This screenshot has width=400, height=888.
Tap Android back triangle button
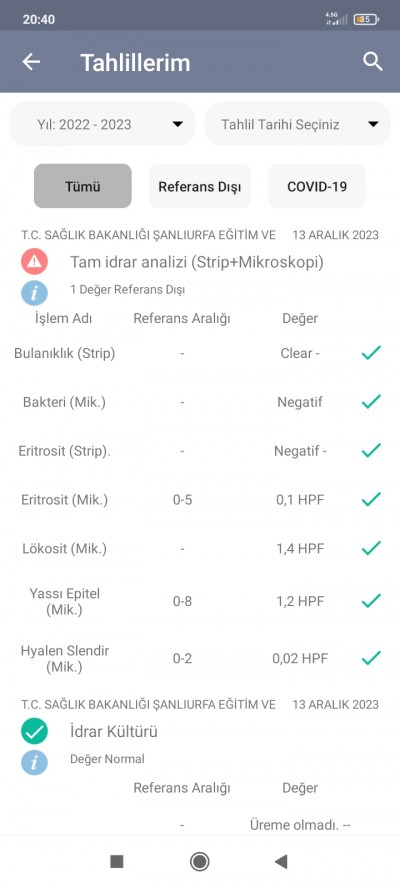pos(281,861)
